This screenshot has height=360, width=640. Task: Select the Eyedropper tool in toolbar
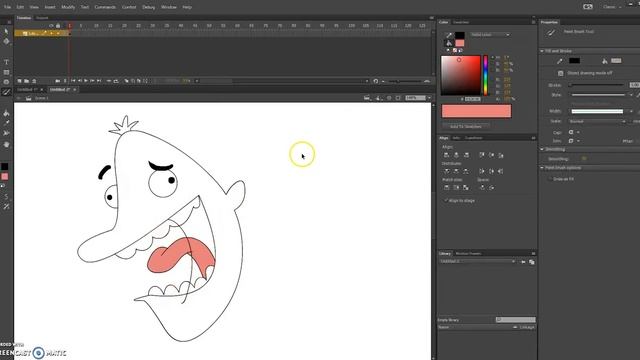6,123
